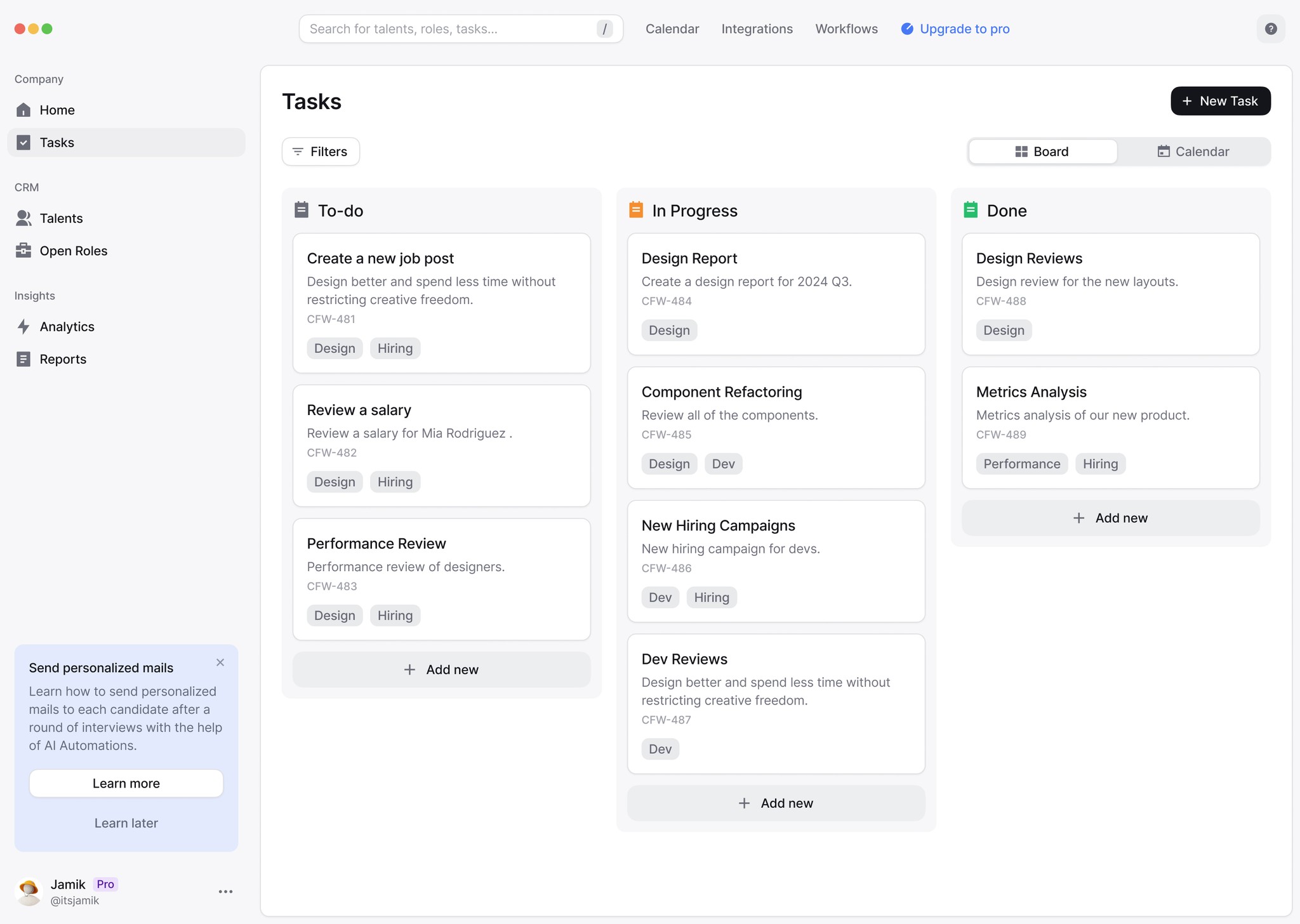Image resolution: width=1300 pixels, height=924 pixels.
Task: Open Workflows in top navigation
Action: click(x=846, y=29)
